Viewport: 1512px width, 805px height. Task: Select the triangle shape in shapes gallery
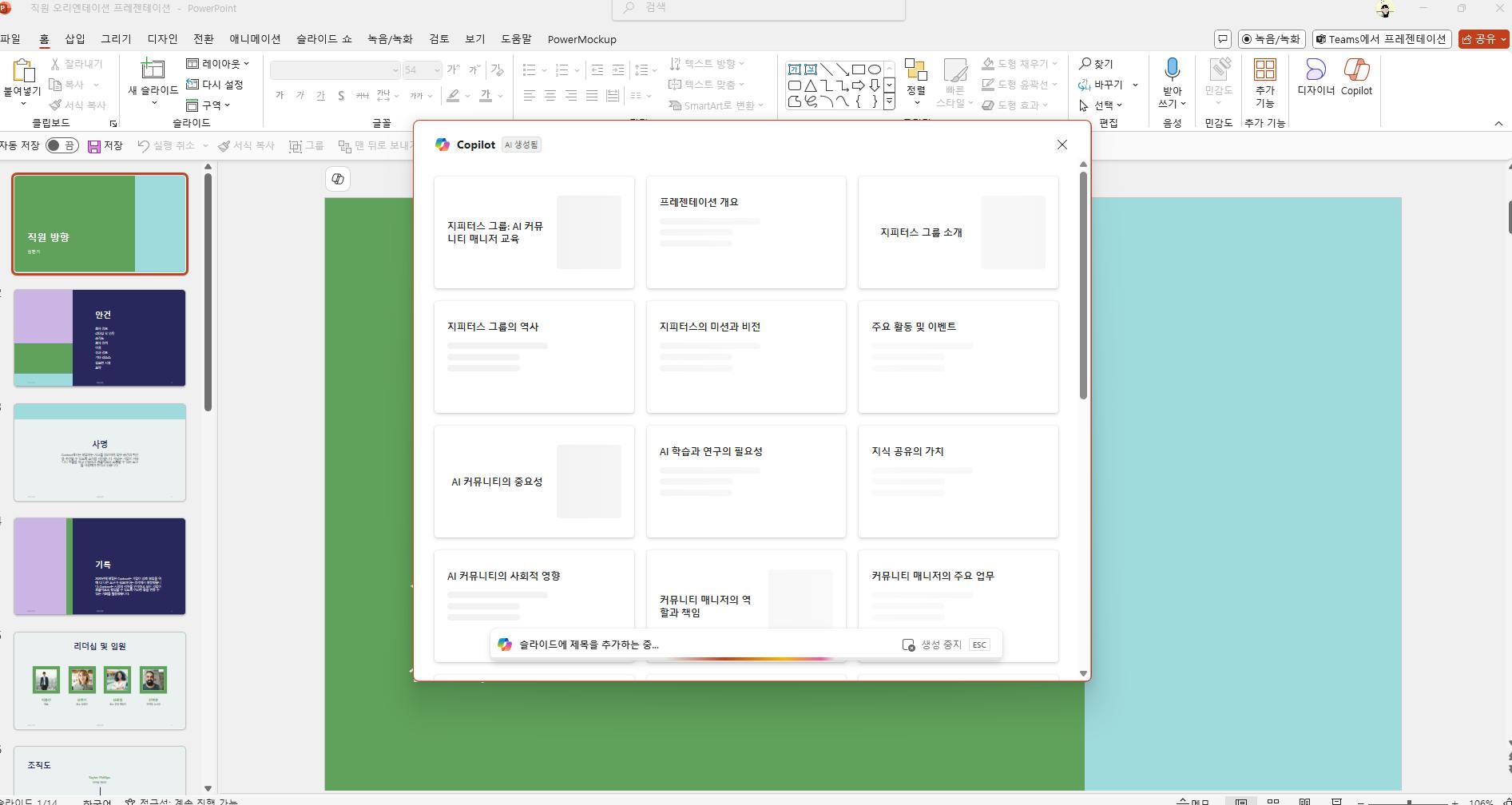[x=811, y=85]
